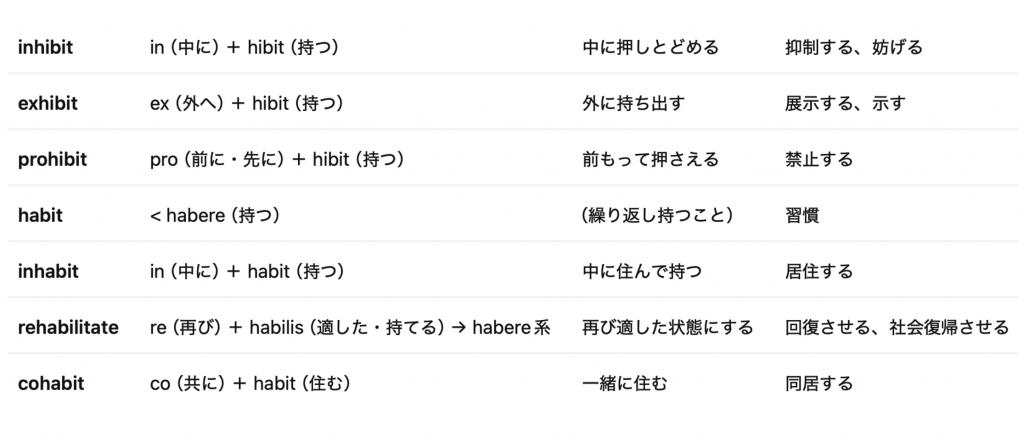Select the "co (共に) + habit (住む)" cell
This screenshot has height=441, width=1024.
coord(248,383)
